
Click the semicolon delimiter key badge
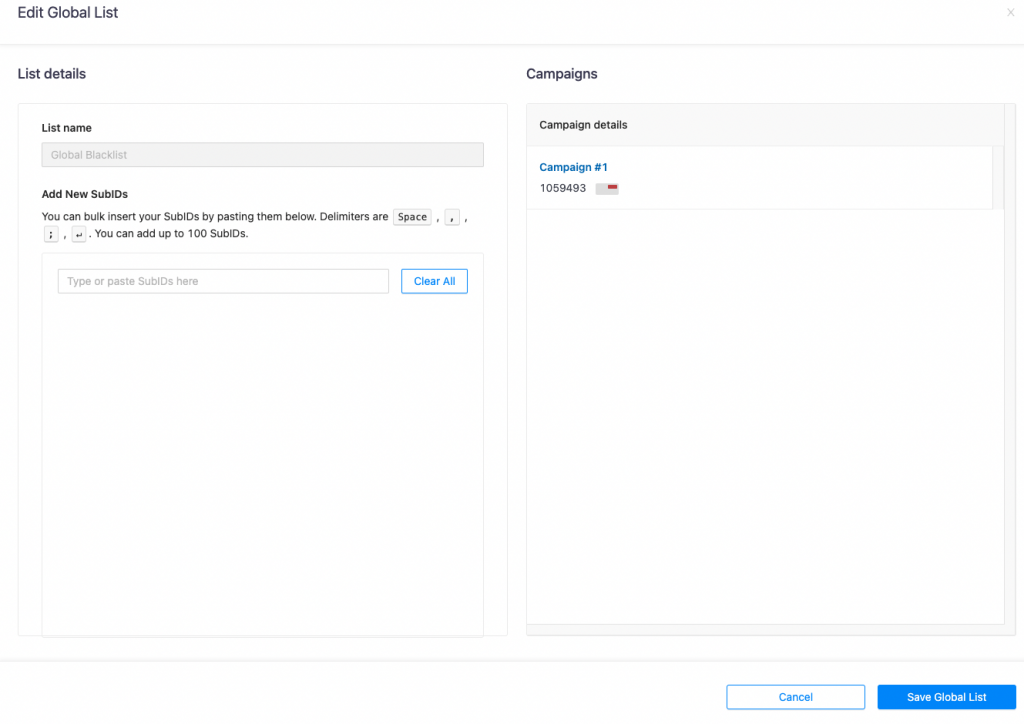pyautogui.click(x=51, y=235)
